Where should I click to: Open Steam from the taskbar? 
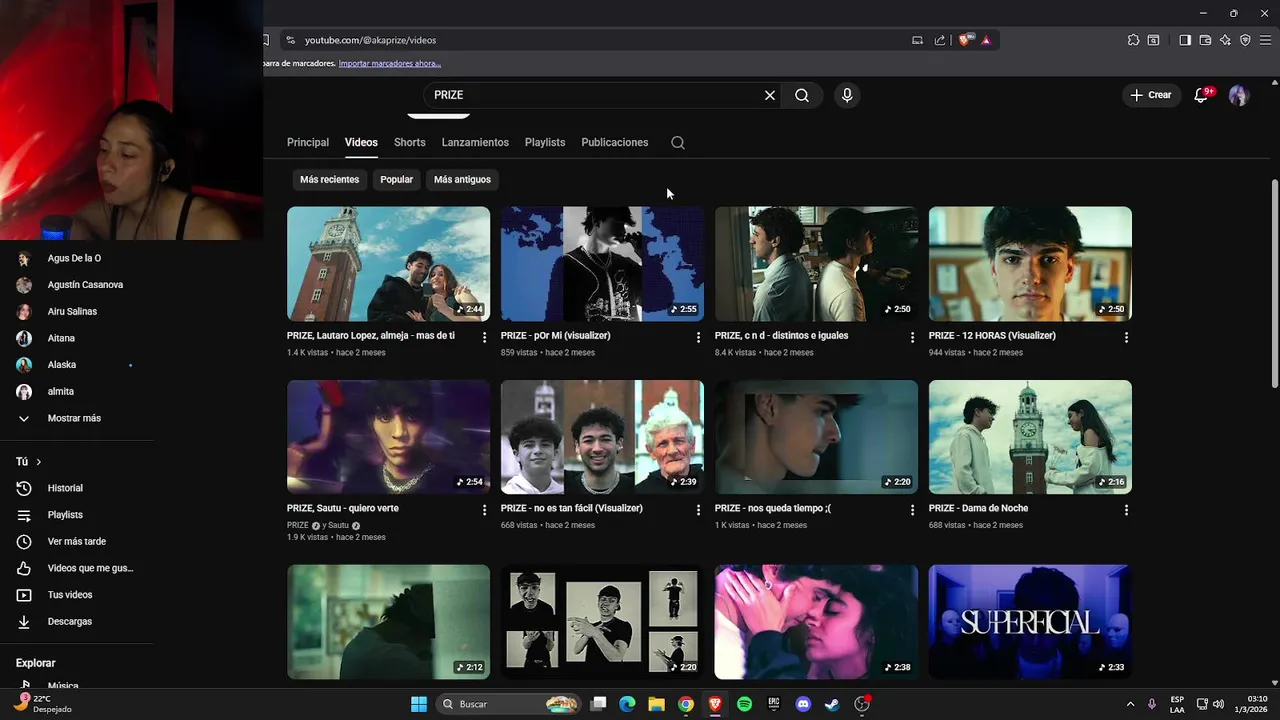click(832, 704)
